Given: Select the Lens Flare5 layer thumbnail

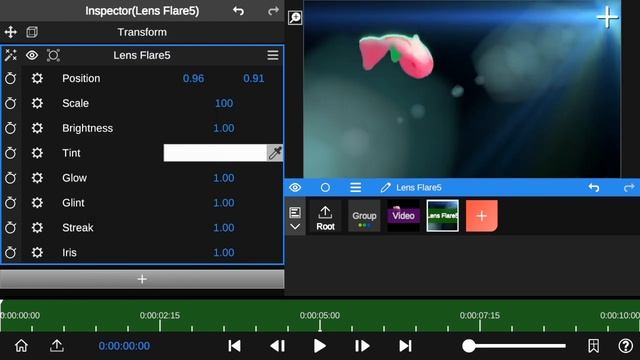Looking at the screenshot, I should pos(442,216).
